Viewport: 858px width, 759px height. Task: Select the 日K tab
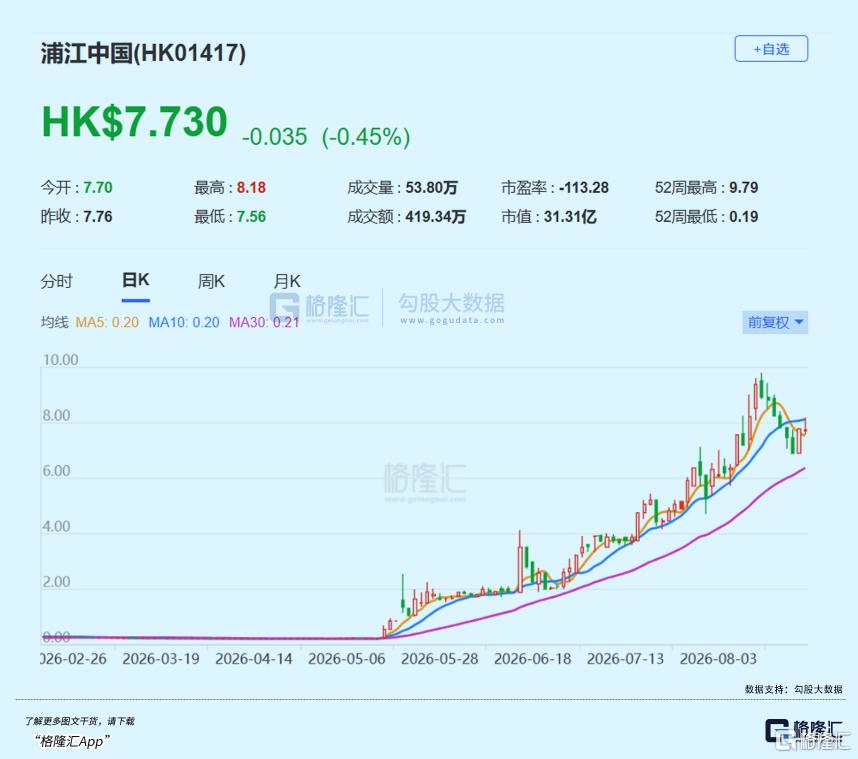(x=135, y=280)
